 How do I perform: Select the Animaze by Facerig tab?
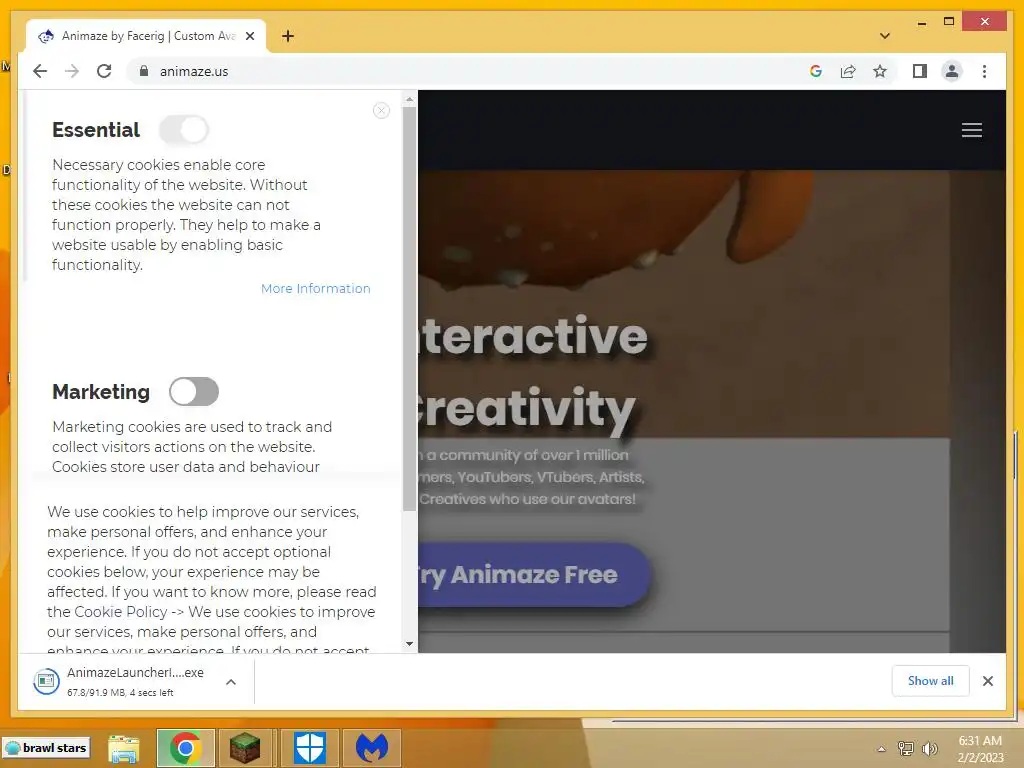coord(145,36)
